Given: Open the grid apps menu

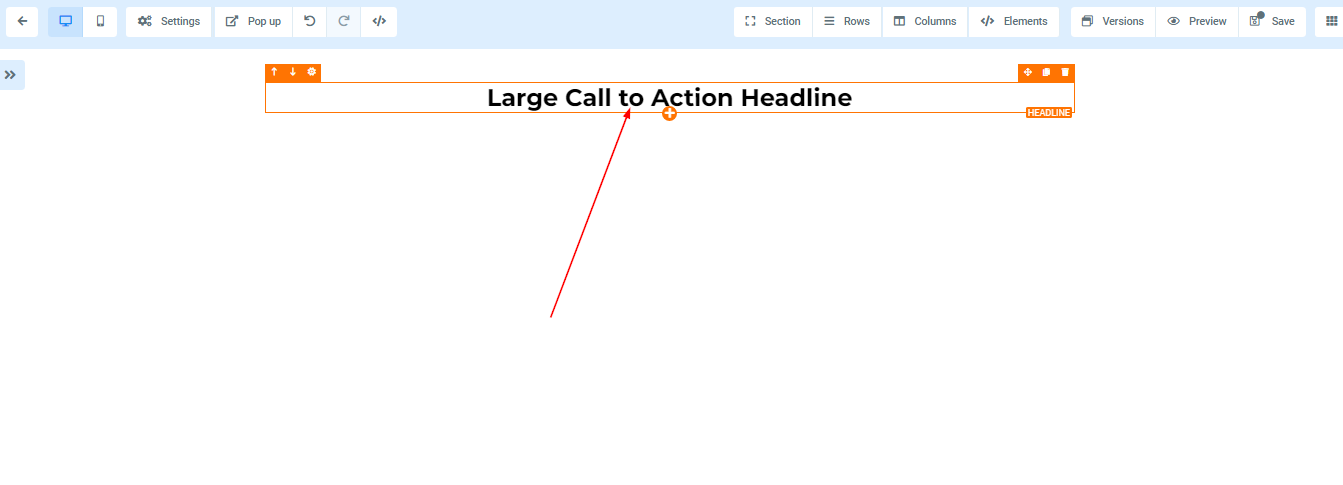Looking at the screenshot, I should (x=1332, y=21).
